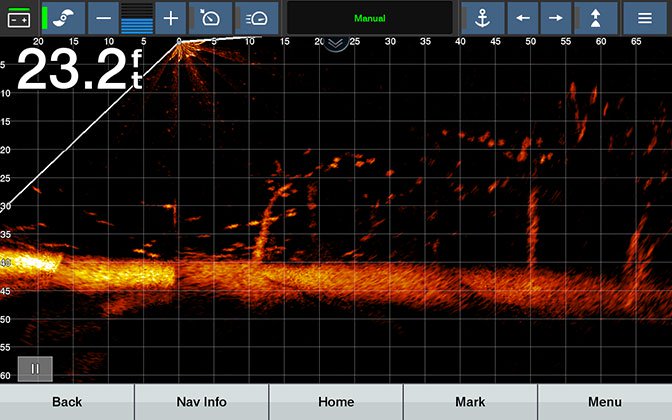Expand the double-chevron pull-down handle
672x420 pixels.
pos(336,43)
